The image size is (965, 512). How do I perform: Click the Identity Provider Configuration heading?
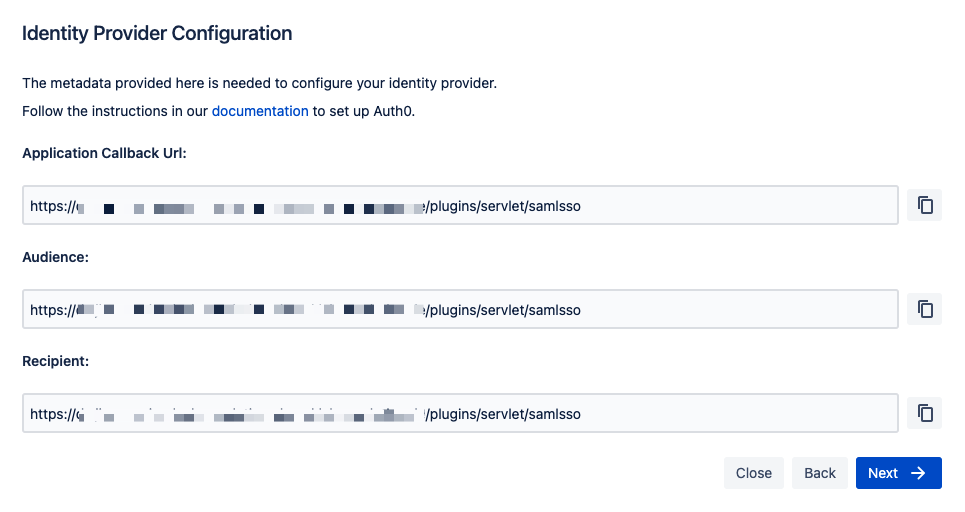(157, 33)
